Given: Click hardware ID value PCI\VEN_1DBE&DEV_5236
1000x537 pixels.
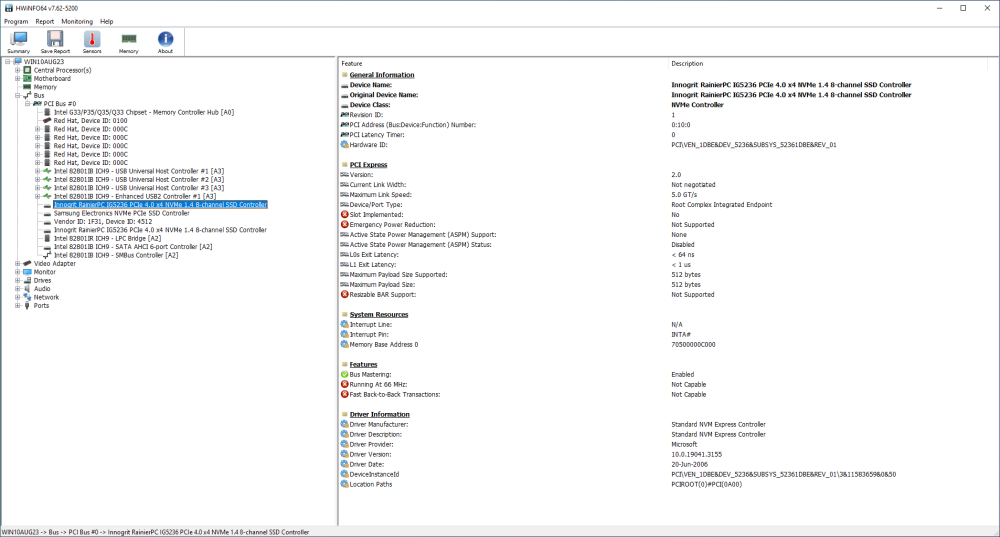Looking at the screenshot, I should click(x=754, y=145).
